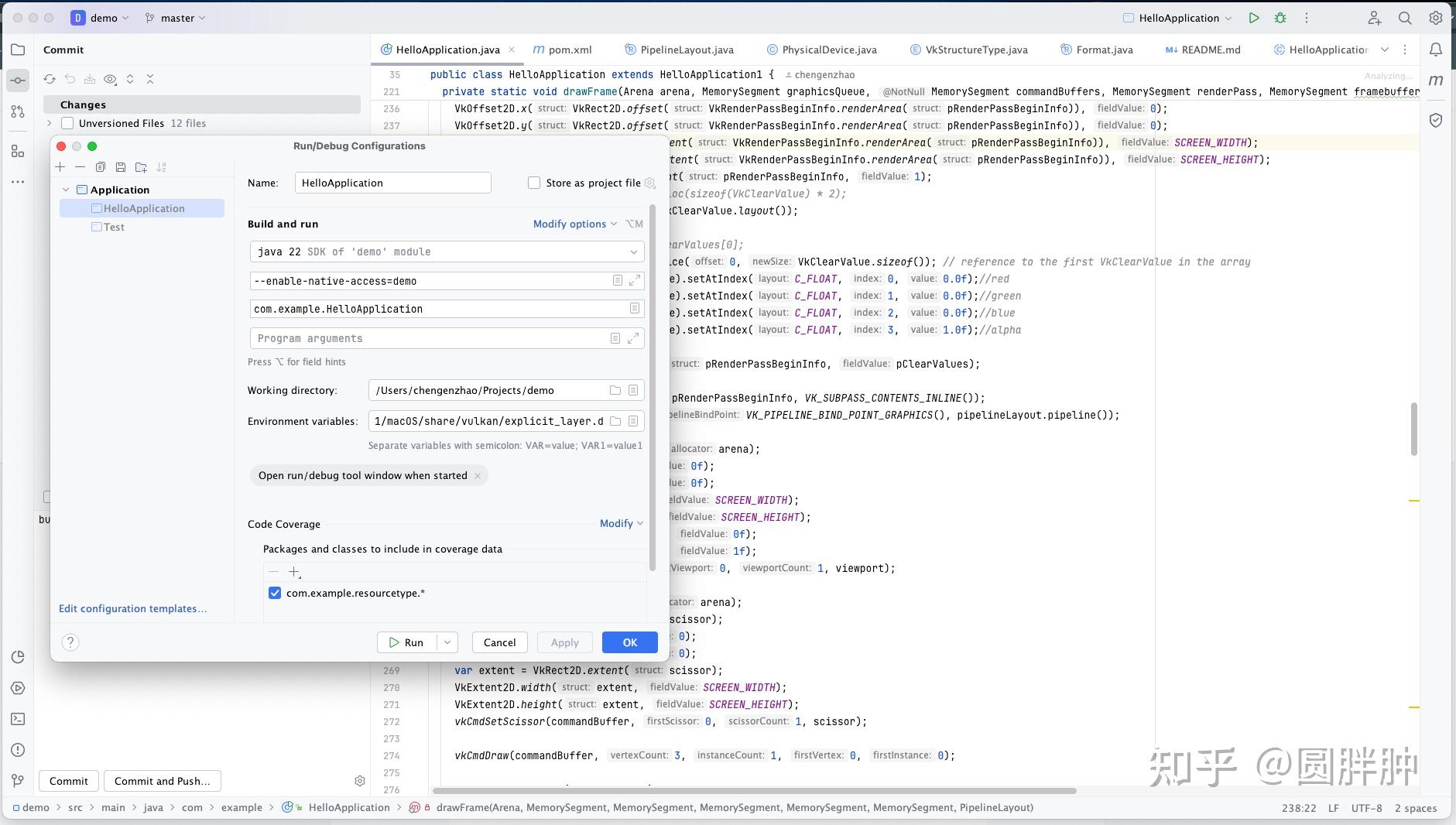The width and height of the screenshot is (1456, 825).
Task: Browse for the working directory folder icon
Action: tap(615, 390)
